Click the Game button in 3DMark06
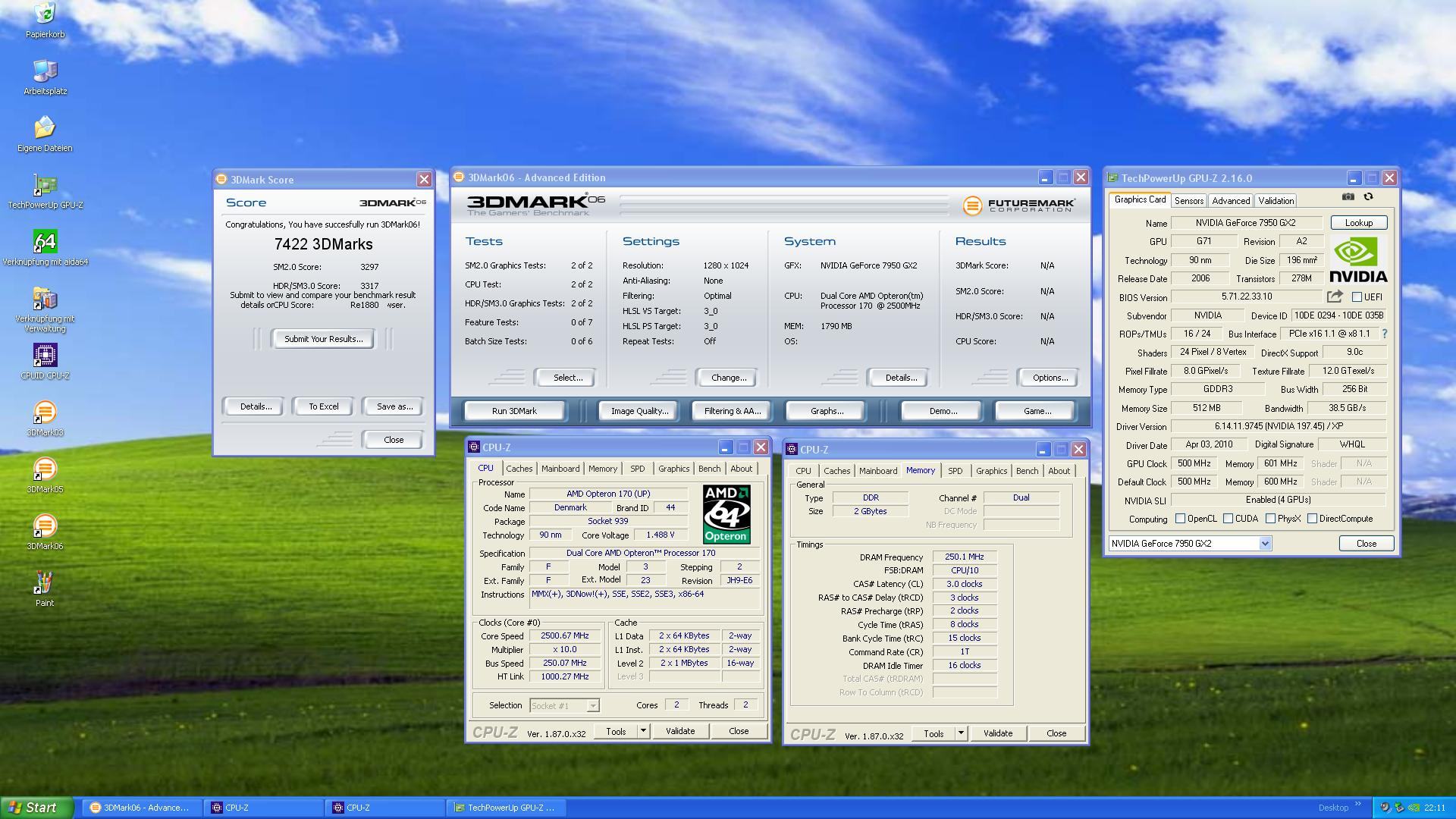The width and height of the screenshot is (1456, 819). click(x=1037, y=411)
